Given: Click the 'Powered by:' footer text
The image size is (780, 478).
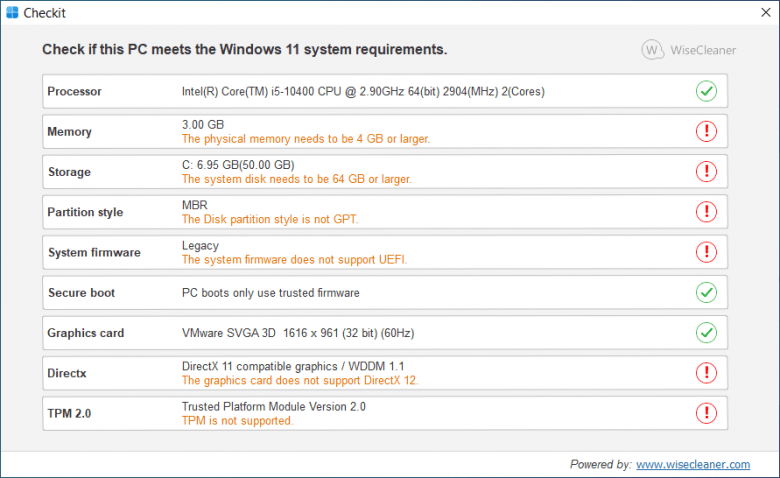Looking at the screenshot, I should 601,464.
